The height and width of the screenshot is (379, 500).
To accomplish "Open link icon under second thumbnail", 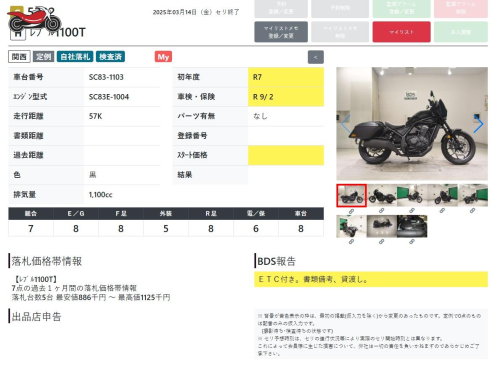I will 381,211.
